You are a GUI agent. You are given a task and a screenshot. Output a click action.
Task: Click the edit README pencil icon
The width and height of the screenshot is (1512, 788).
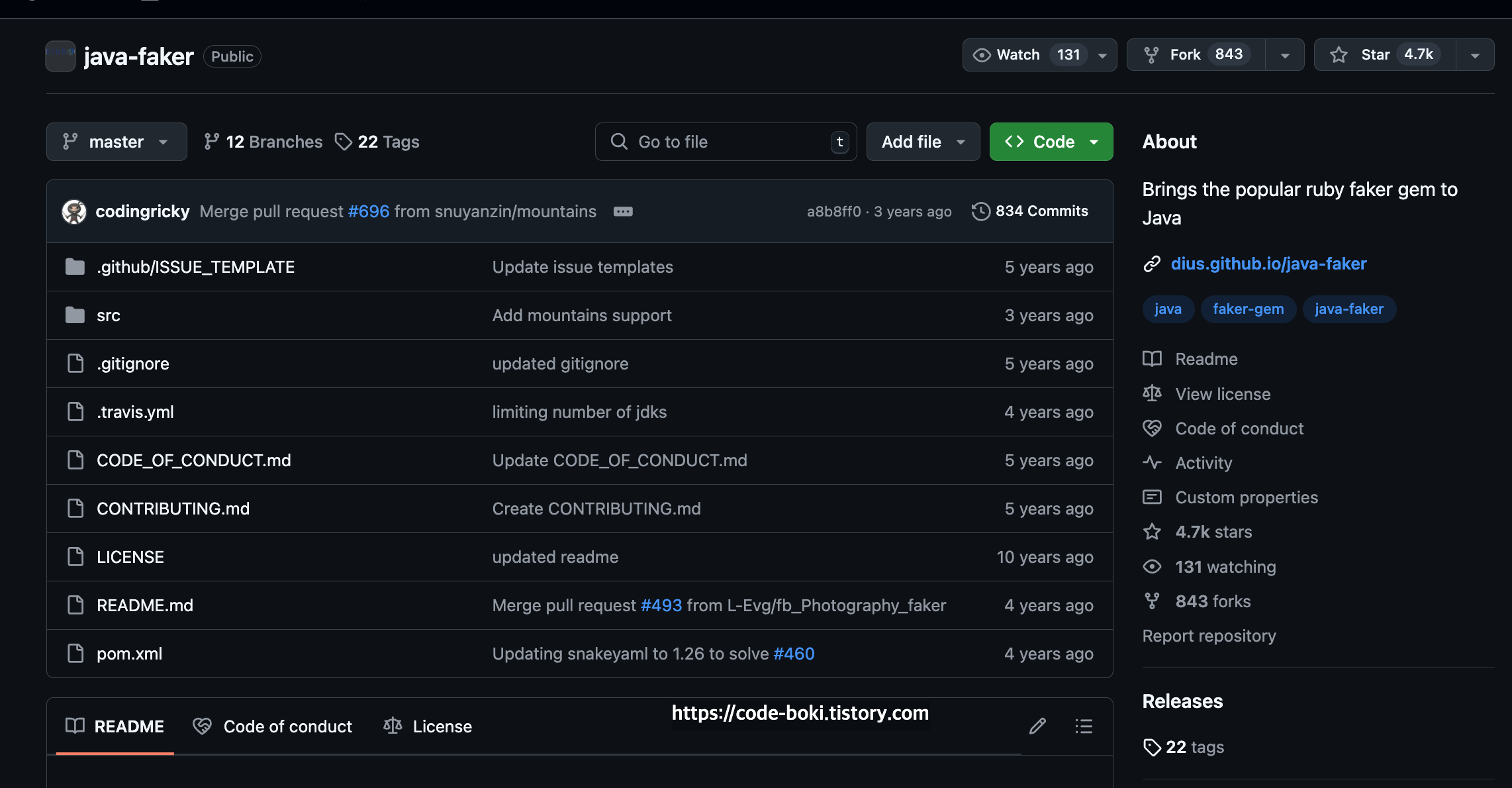point(1037,726)
